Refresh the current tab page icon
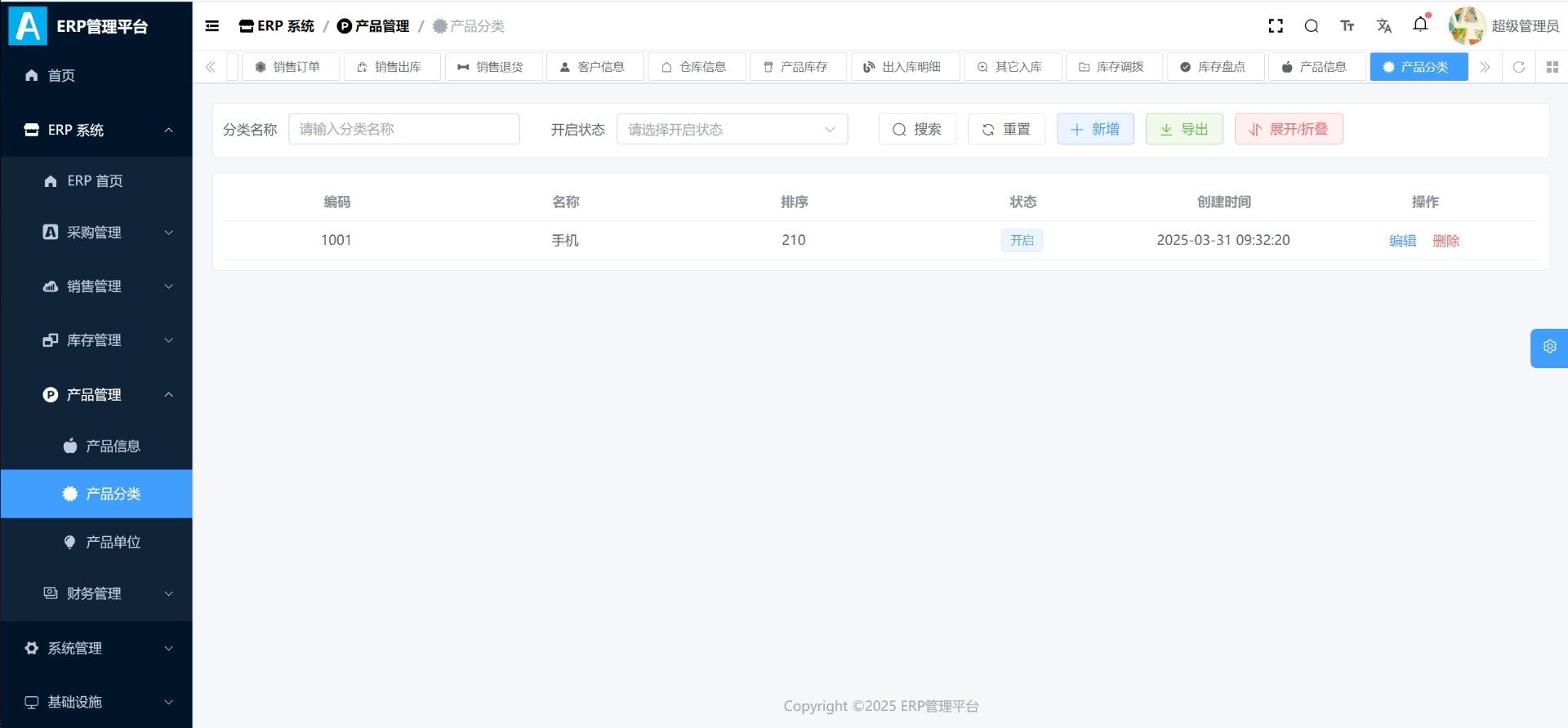The image size is (1568, 728). [x=1519, y=67]
